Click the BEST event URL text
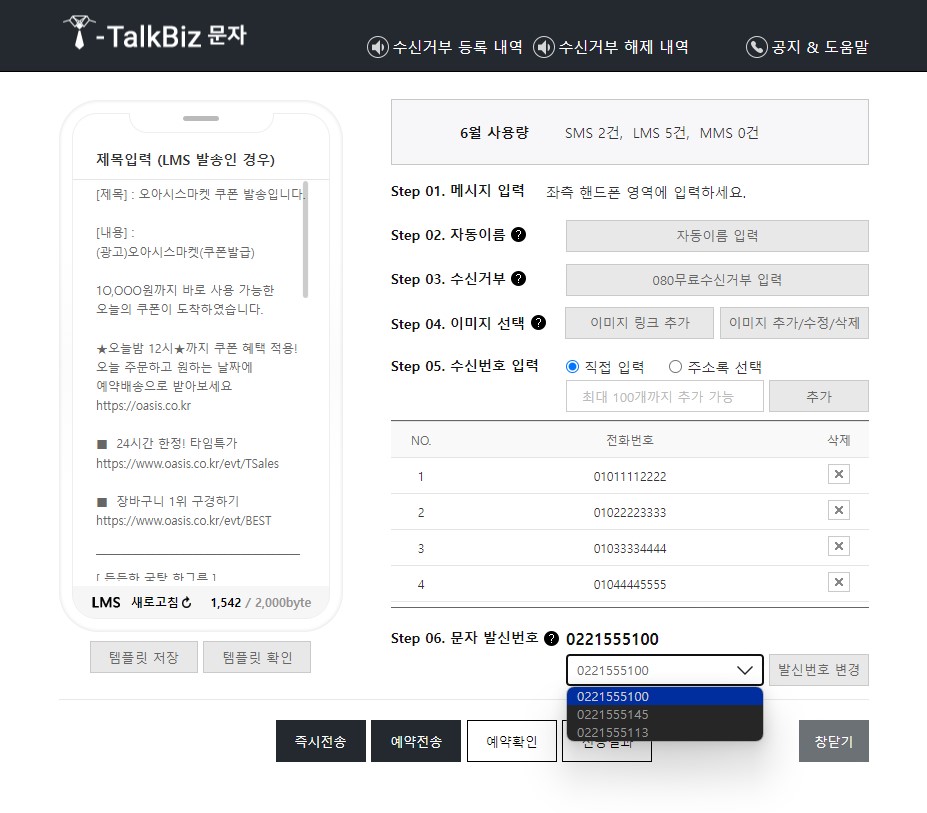927x813 pixels. click(184, 521)
